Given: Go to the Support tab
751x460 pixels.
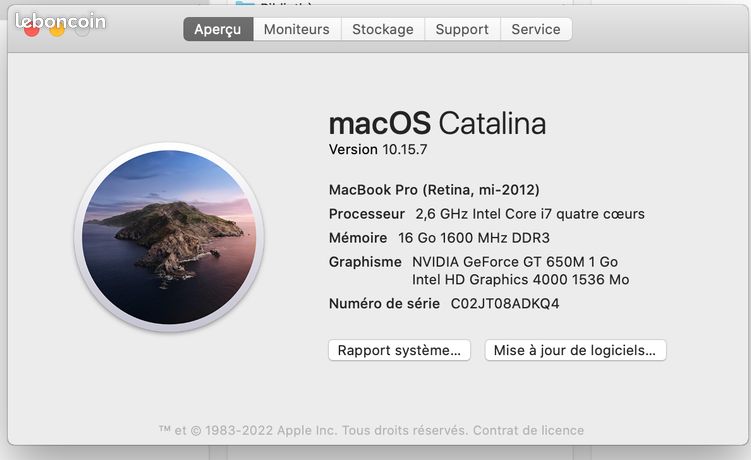Looking at the screenshot, I should pyautogui.click(x=462, y=29).
